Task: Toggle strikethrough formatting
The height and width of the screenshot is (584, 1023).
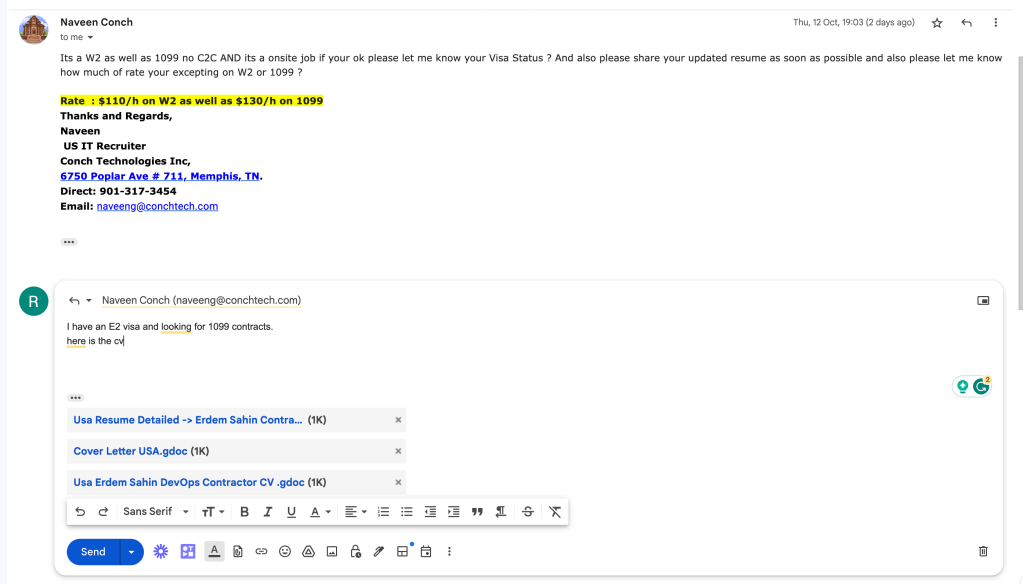Action: tap(528, 512)
